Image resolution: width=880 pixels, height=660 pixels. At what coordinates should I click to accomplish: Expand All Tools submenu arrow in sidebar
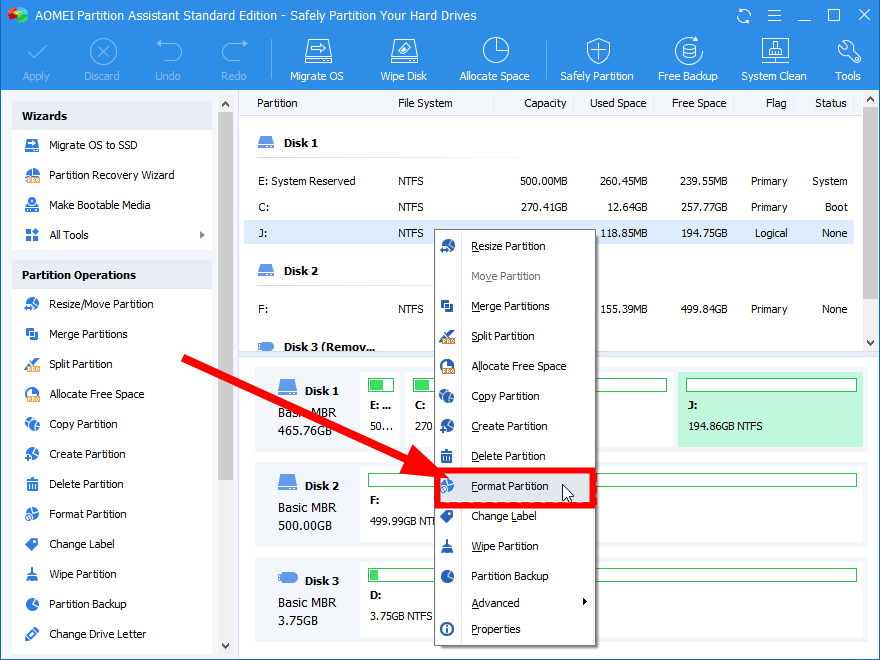202,235
